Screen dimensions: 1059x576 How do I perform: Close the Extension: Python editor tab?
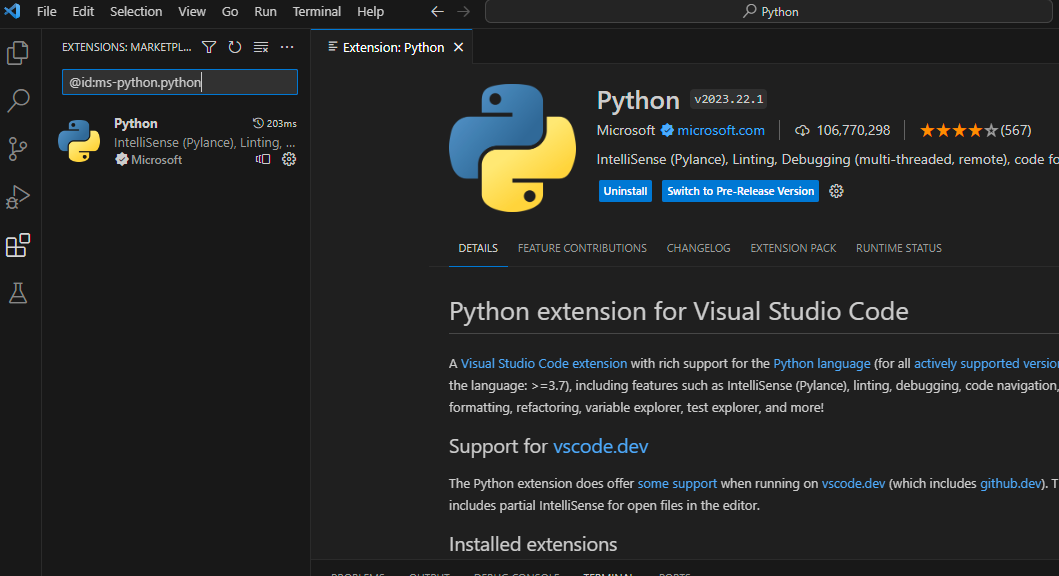click(459, 47)
